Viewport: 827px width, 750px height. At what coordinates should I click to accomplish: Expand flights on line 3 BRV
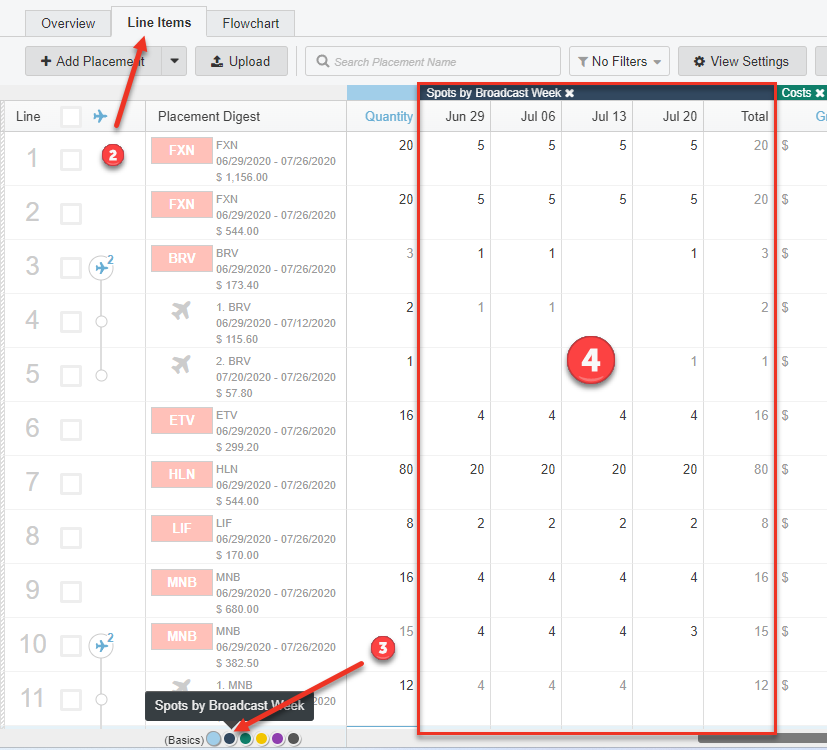coord(100,267)
